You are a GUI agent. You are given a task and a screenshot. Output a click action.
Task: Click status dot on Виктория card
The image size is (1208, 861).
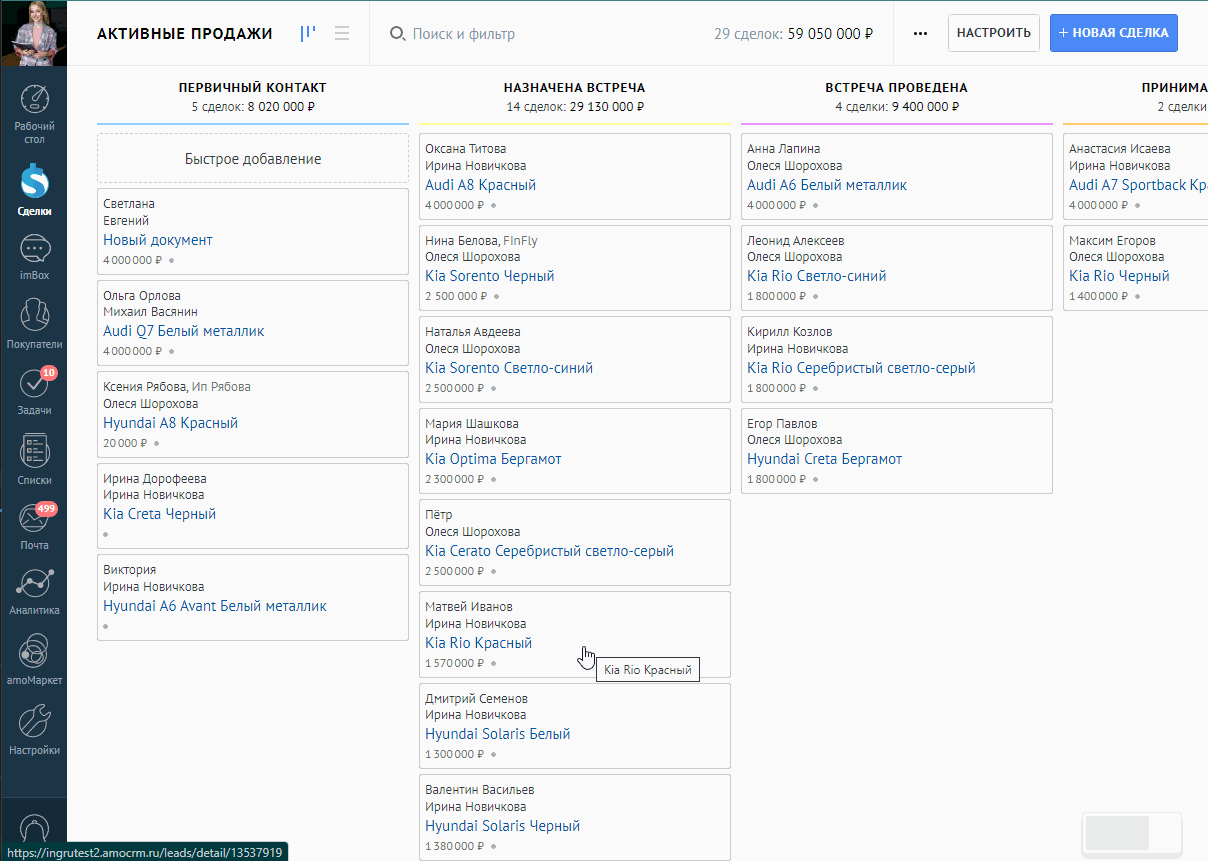[x=106, y=626]
